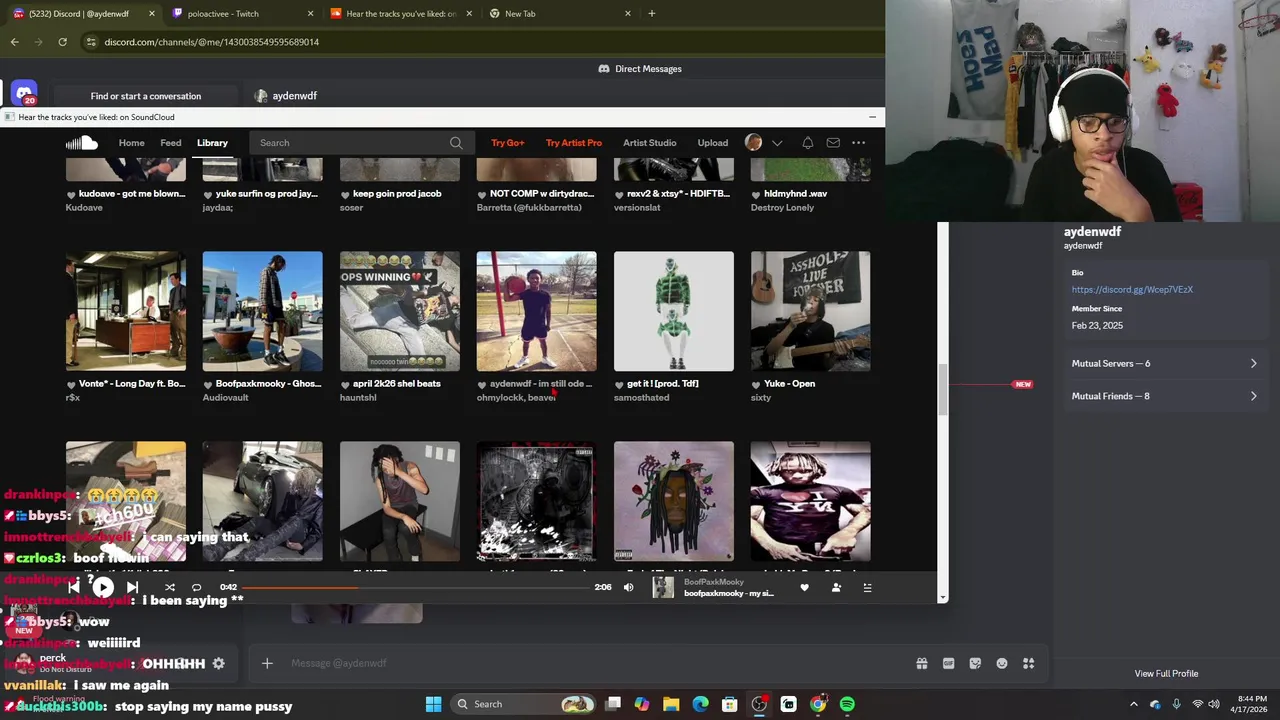The image size is (1280, 720).
Task: Click the volume speaker icon
Action: click(628, 587)
